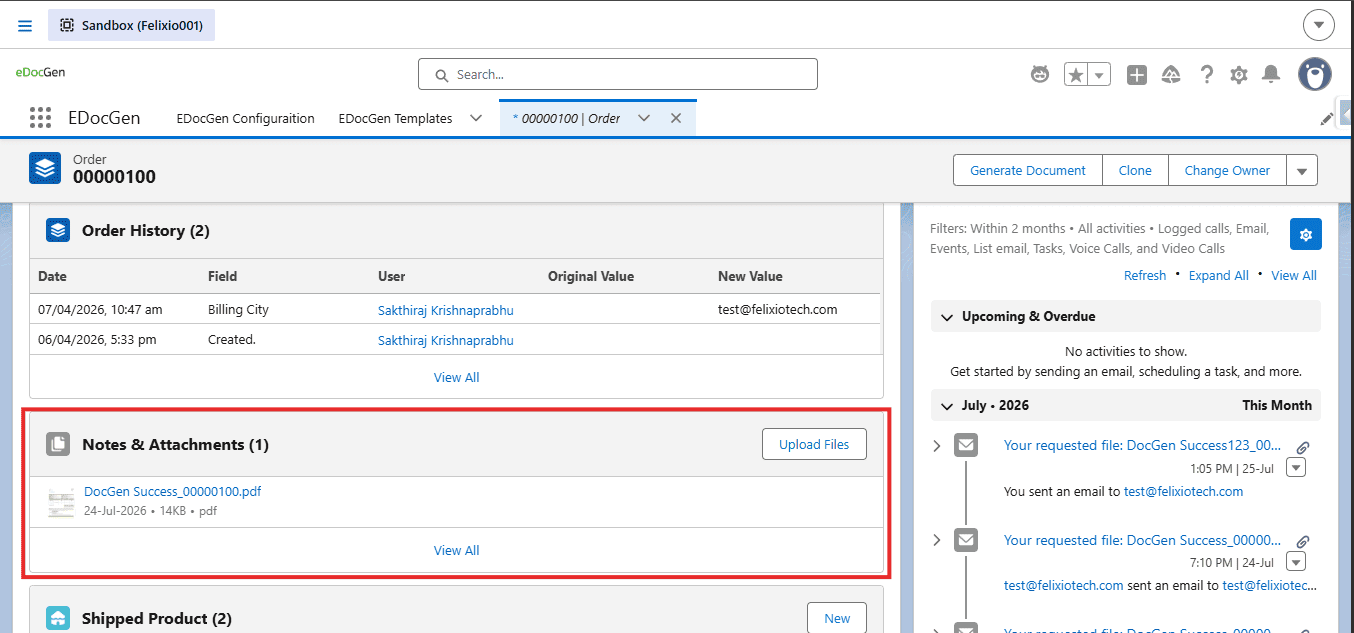Image resolution: width=1354 pixels, height=633 pixels.
Task: Open 'Your requested file: DocGen Success123' email link
Action: click(x=1142, y=446)
